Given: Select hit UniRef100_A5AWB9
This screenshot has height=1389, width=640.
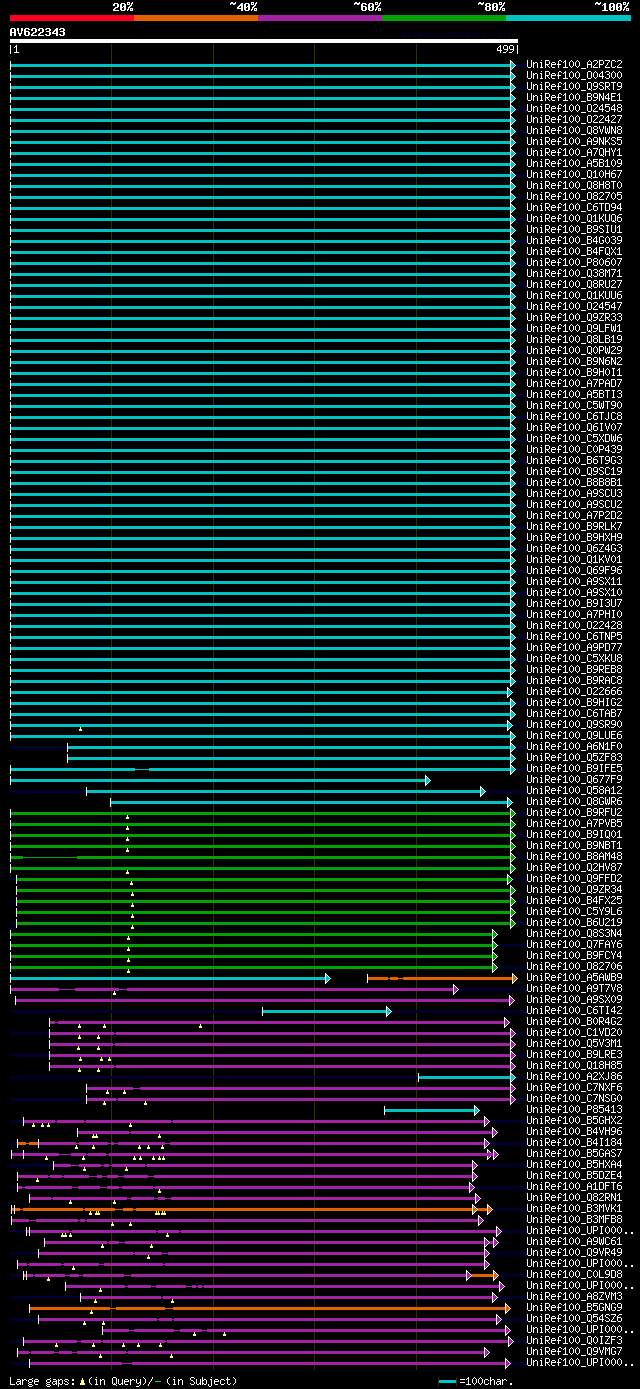Looking at the screenshot, I should [574, 978].
